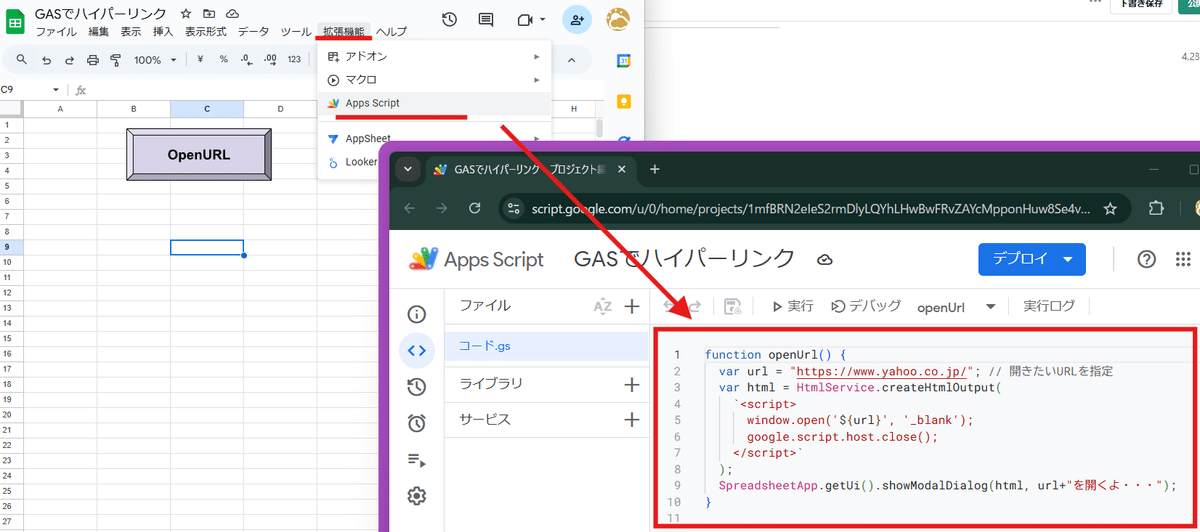Sort files with the AZ icon
This screenshot has height=532, width=1200.
point(602,306)
